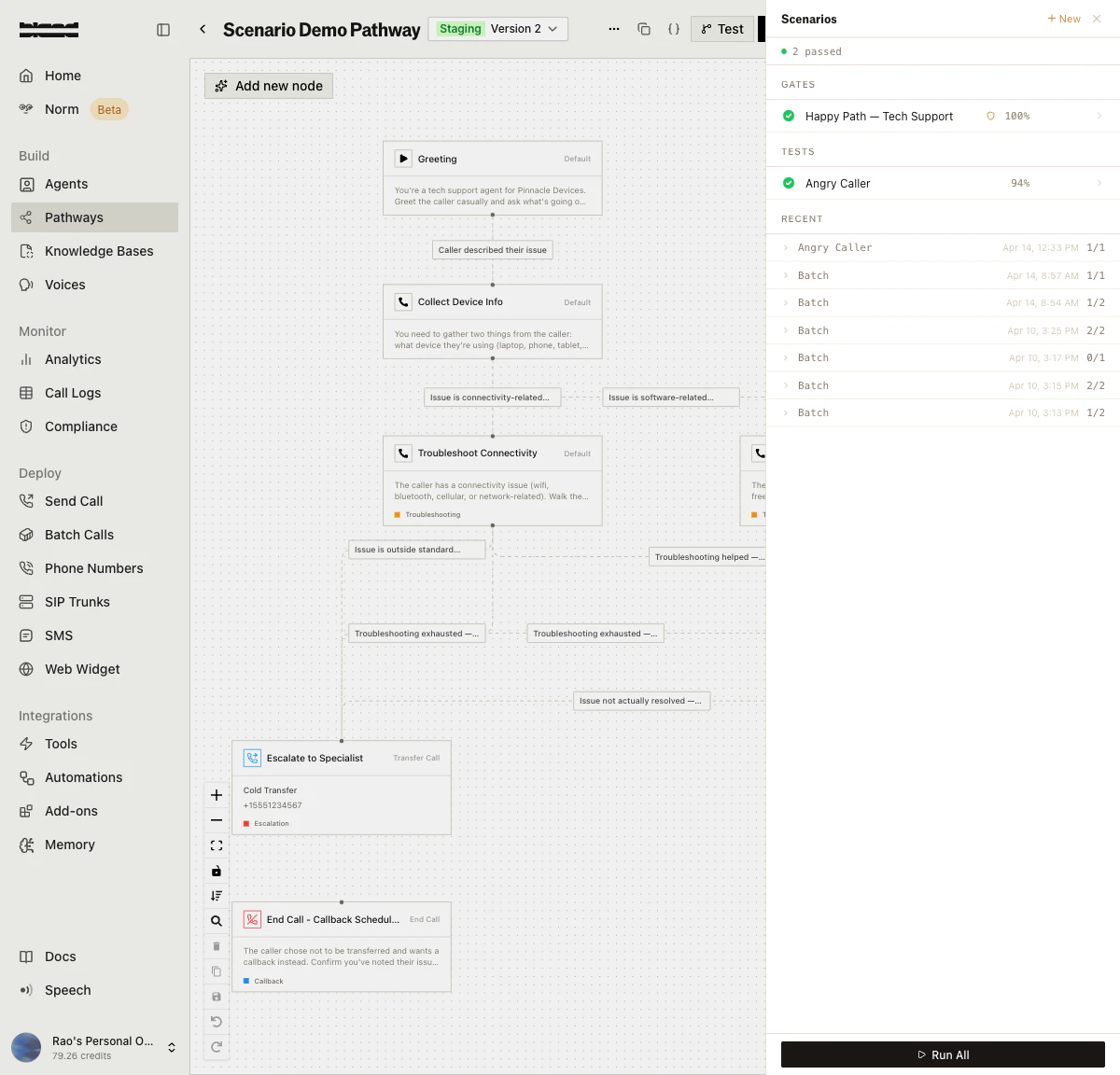
Task: Toggle the canvas lock icon
Action: click(216, 871)
